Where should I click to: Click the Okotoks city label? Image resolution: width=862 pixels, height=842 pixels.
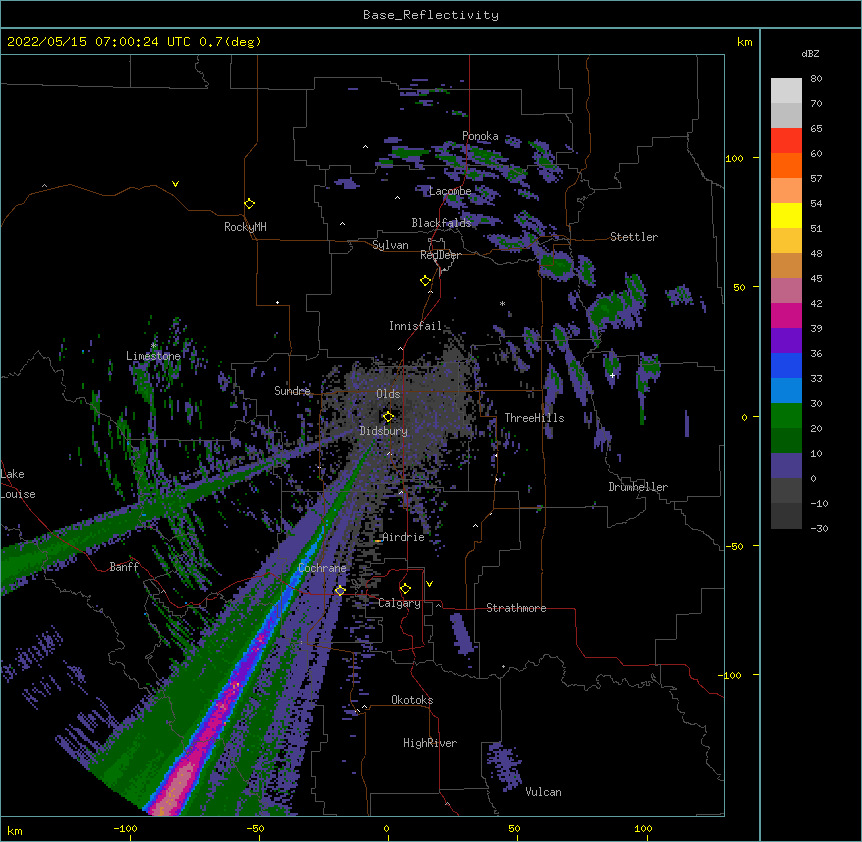pyautogui.click(x=412, y=700)
